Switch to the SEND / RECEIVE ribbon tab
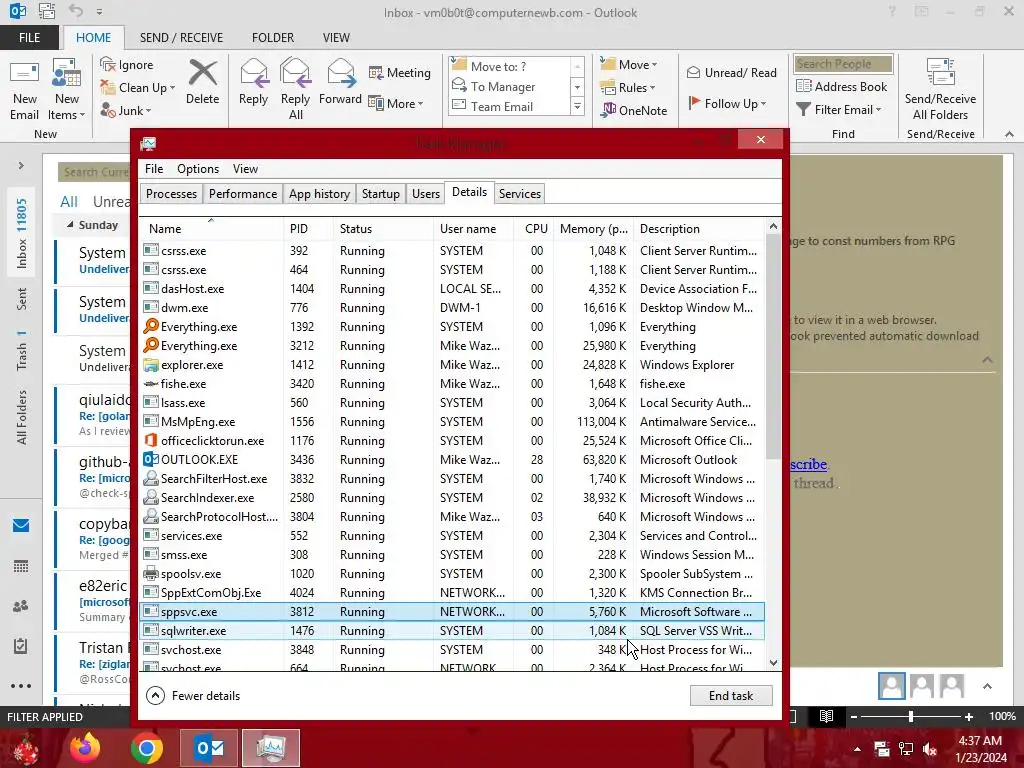The image size is (1024, 768). (181, 38)
